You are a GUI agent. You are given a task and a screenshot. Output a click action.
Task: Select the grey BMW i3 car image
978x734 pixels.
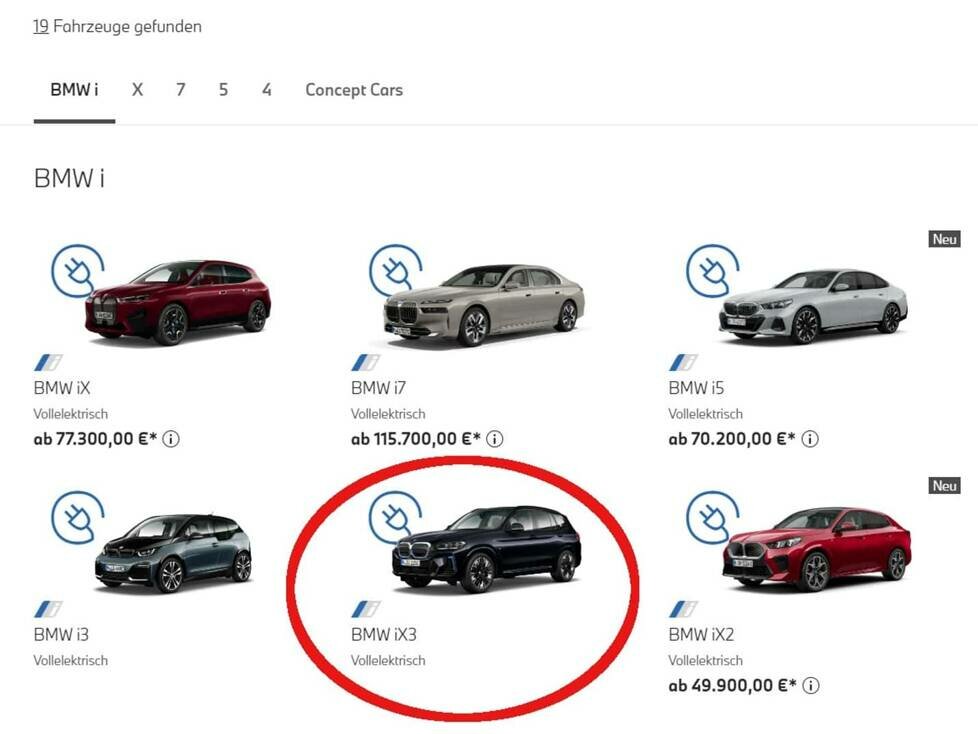click(x=173, y=553)
